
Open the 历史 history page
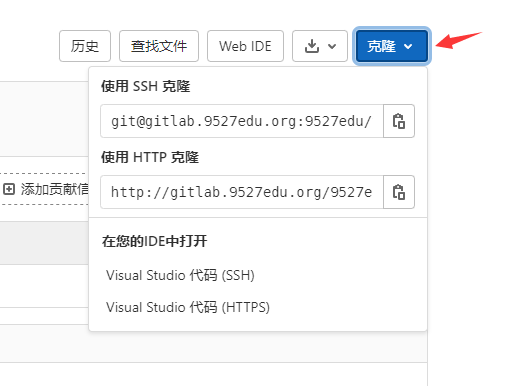(x=85, y=46)
